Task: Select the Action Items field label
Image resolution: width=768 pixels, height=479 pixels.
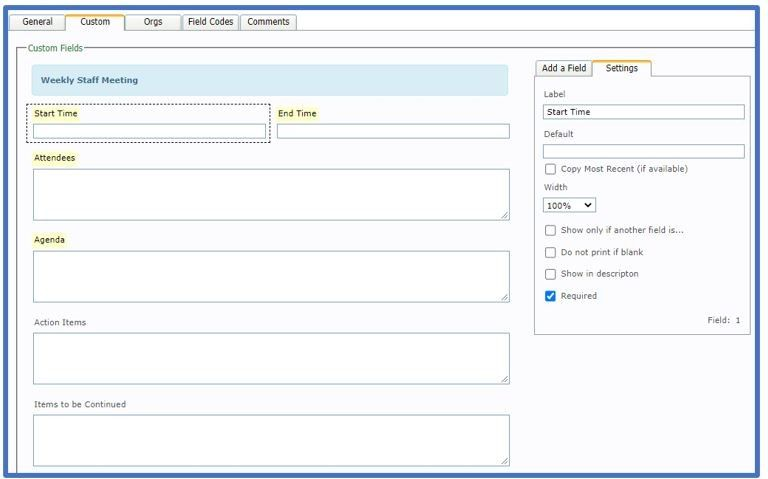Action: pos(60,322)
